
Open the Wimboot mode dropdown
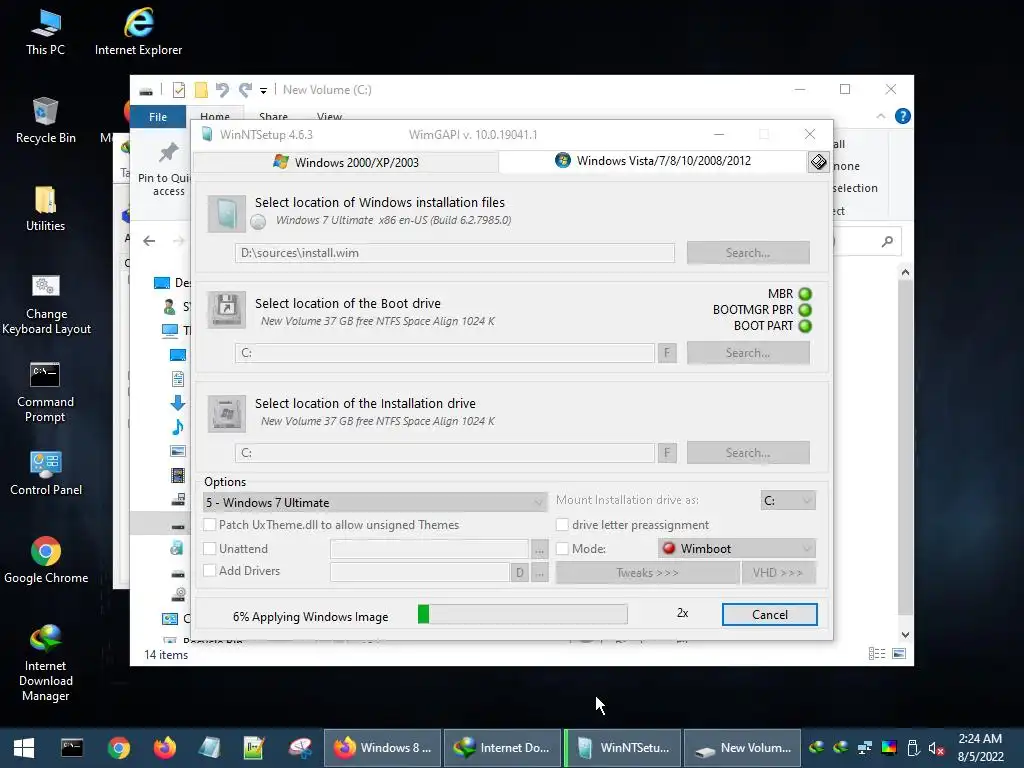pyautogui.click(x=737, y=549)
